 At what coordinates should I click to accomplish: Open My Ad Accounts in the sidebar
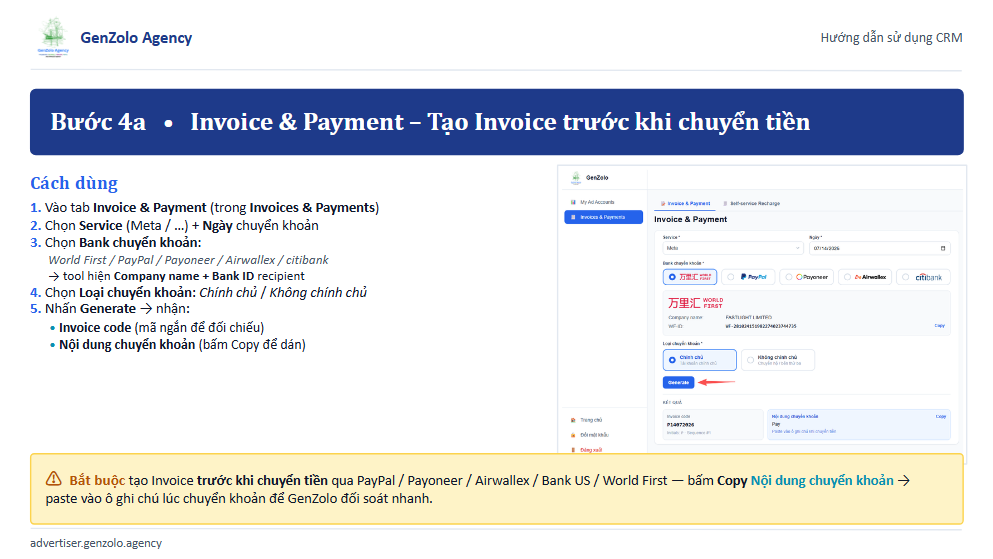pyautogui.click(x=597, y=202)
